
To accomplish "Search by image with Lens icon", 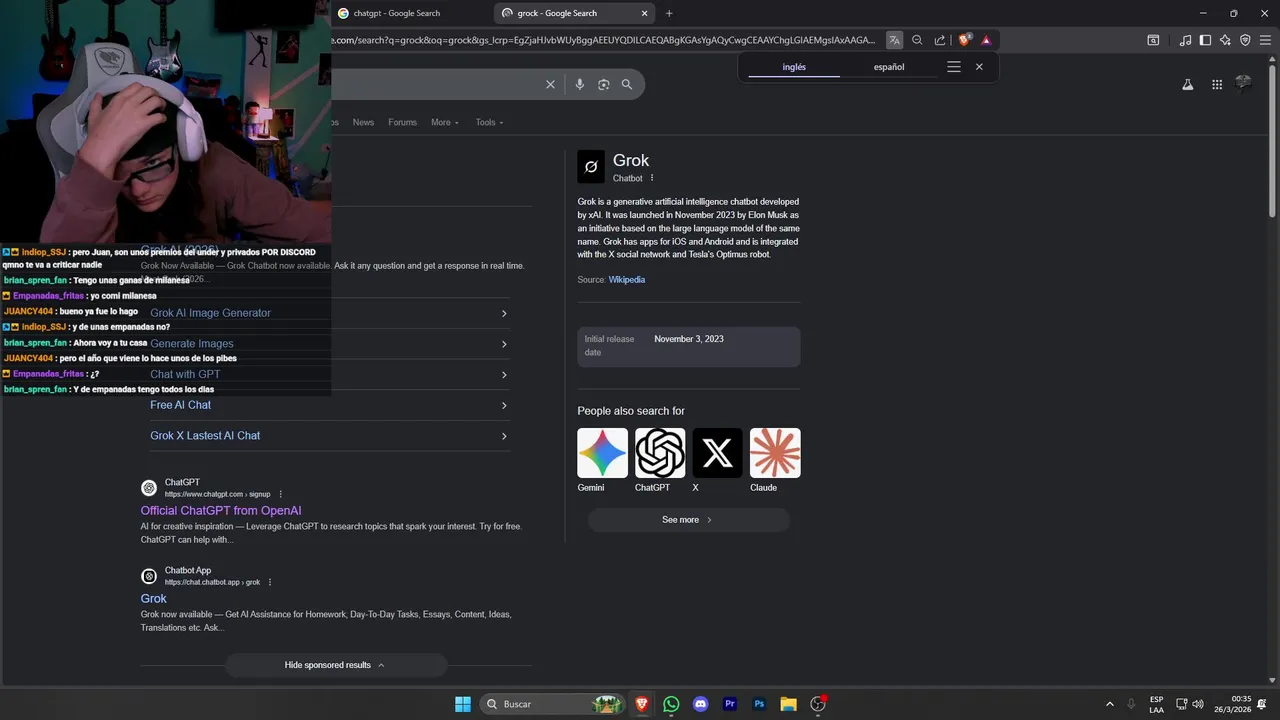I will (x=604, y=85).
